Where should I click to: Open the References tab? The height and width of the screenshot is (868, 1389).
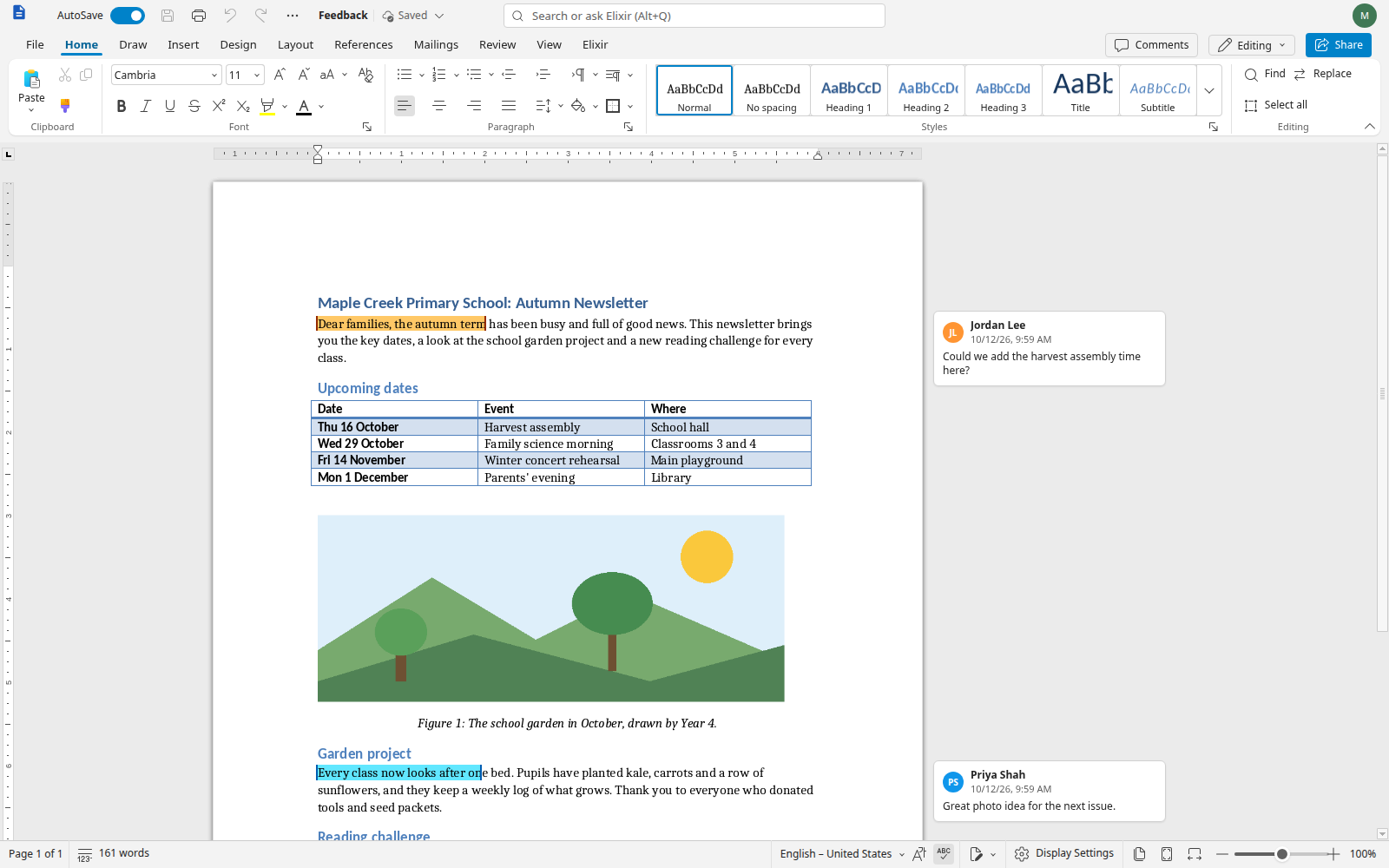pyautogui.click(x=364, y=45)
